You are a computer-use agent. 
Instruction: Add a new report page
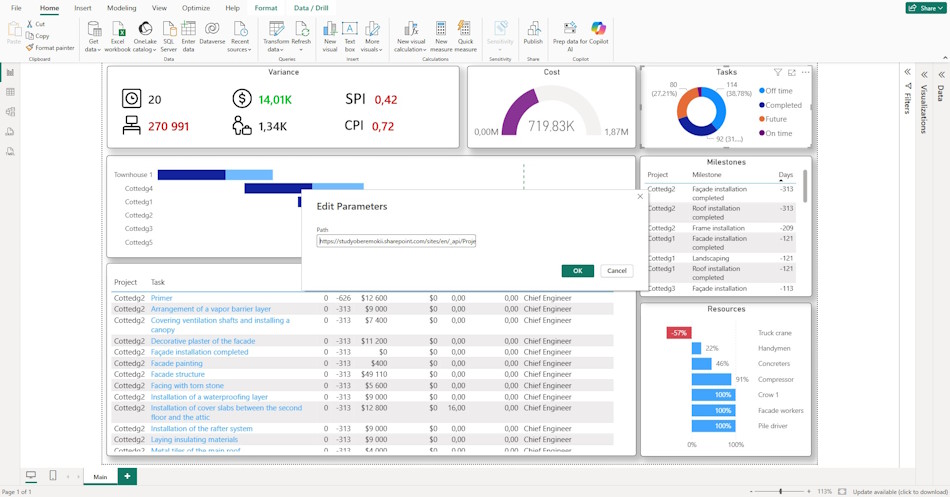coord(127,476)
